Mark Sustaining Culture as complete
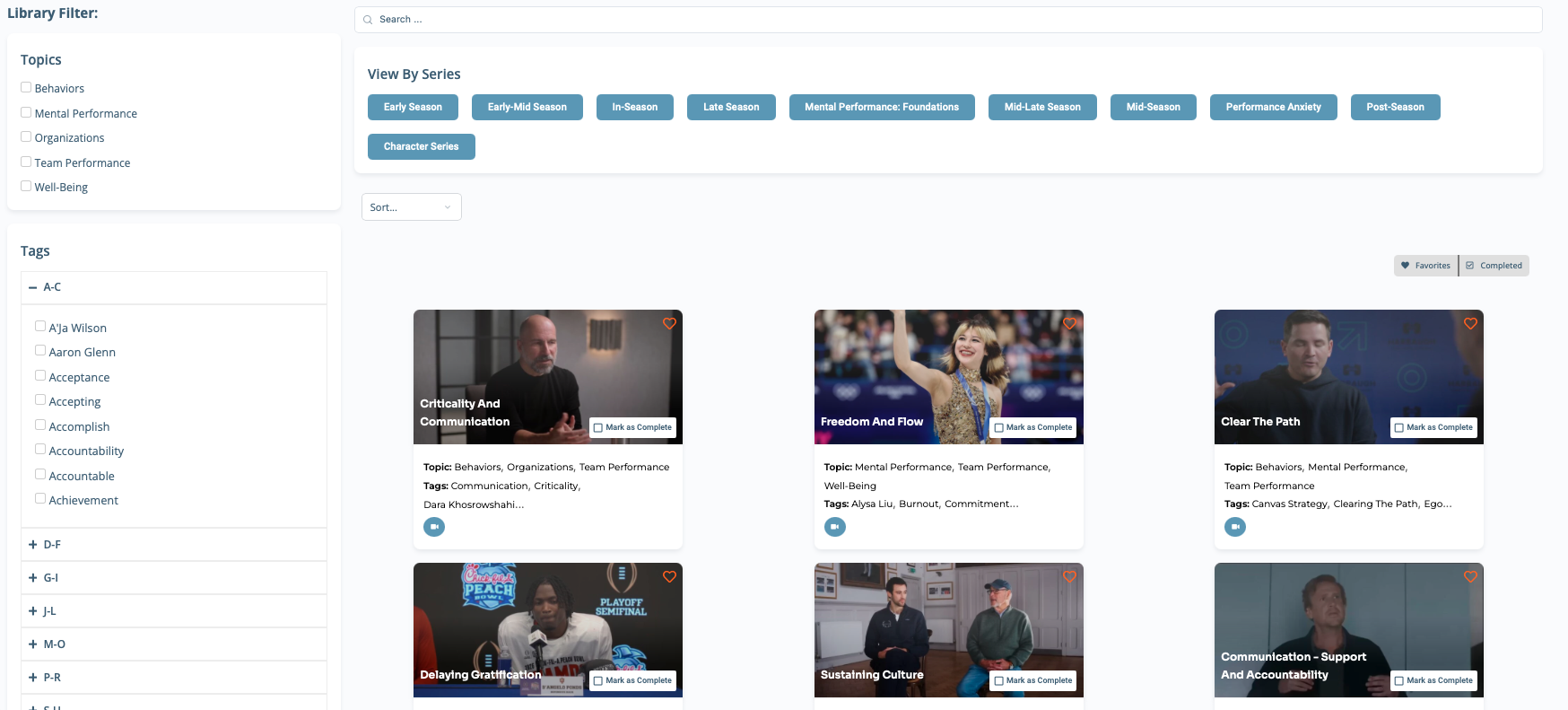The width and height of the screenshot is (1568, 710). click(x=1033, y=680)
